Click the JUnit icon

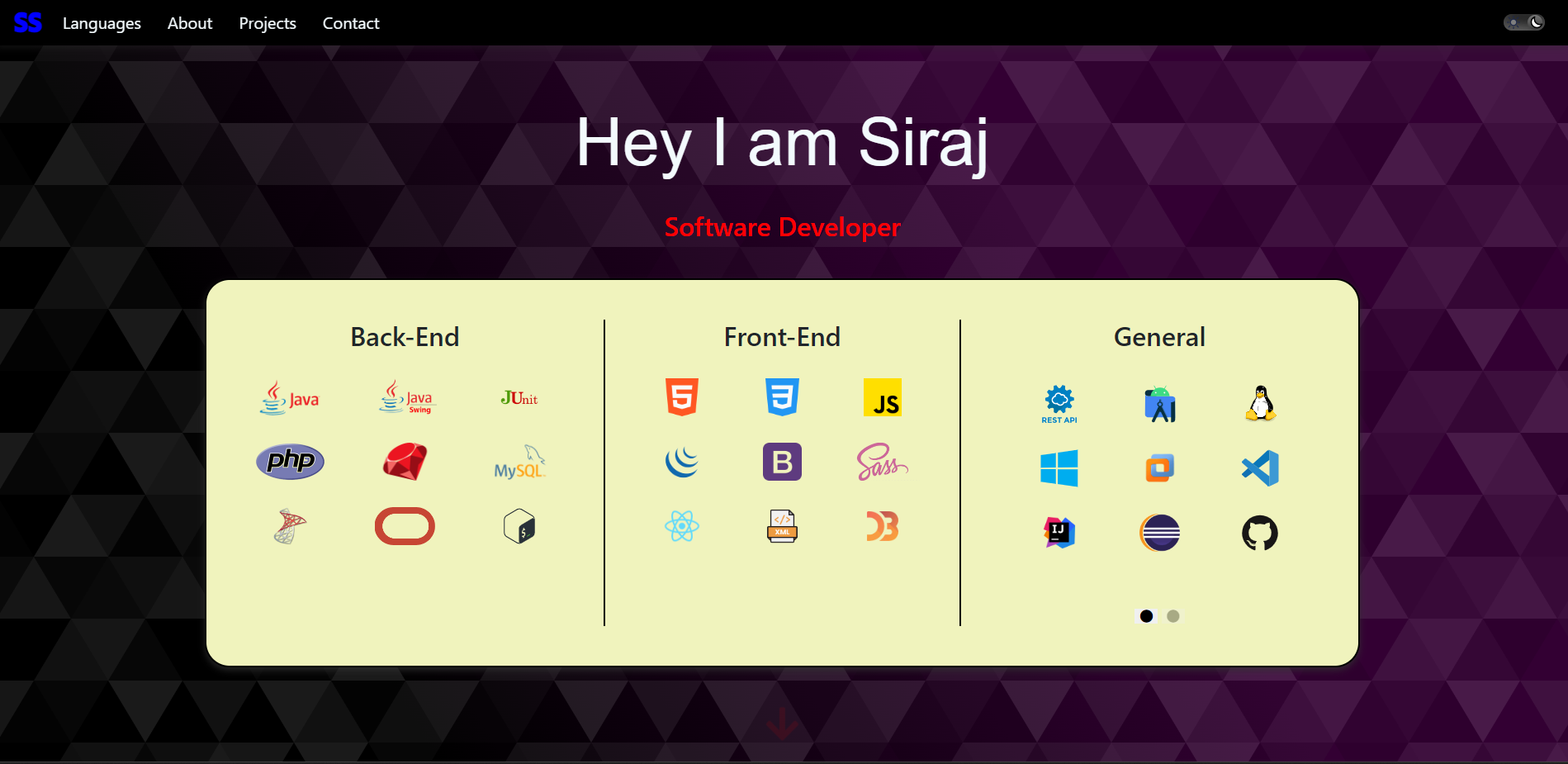tap(519, 398)
